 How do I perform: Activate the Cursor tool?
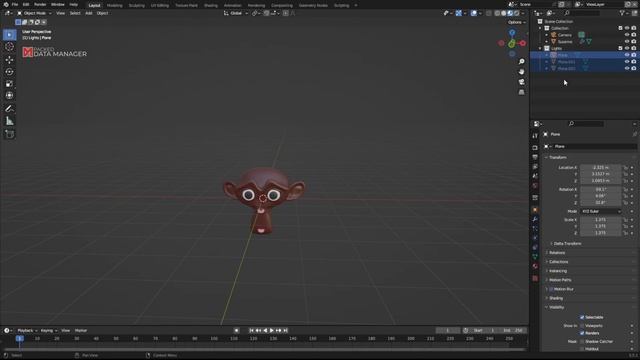(x=9, y=47)
